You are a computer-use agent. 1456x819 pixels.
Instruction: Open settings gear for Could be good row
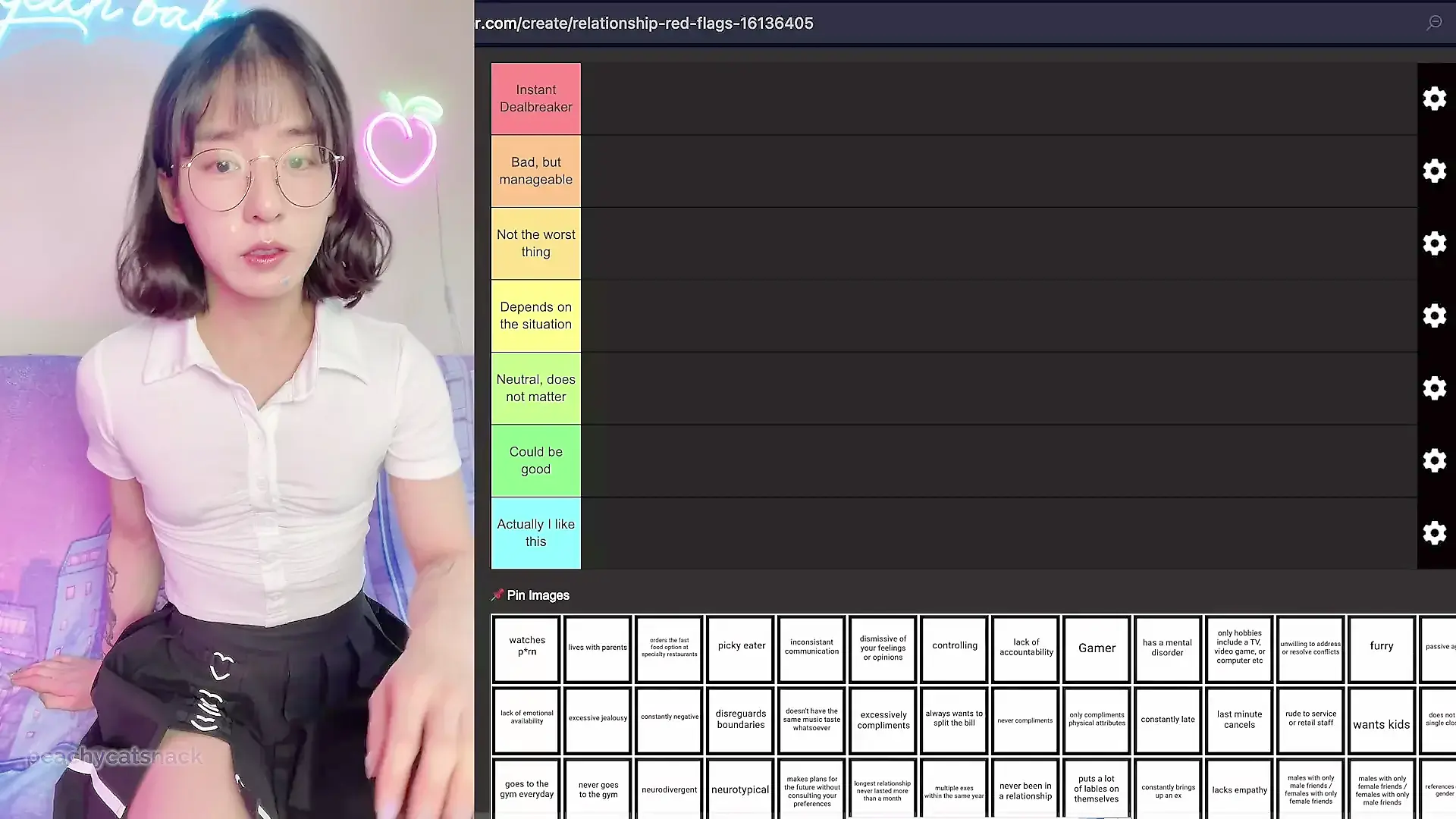tap(1434, 460)
